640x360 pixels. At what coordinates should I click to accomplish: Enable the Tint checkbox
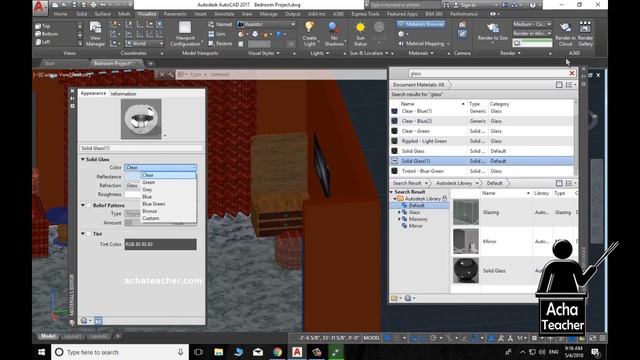click(89, 234)
